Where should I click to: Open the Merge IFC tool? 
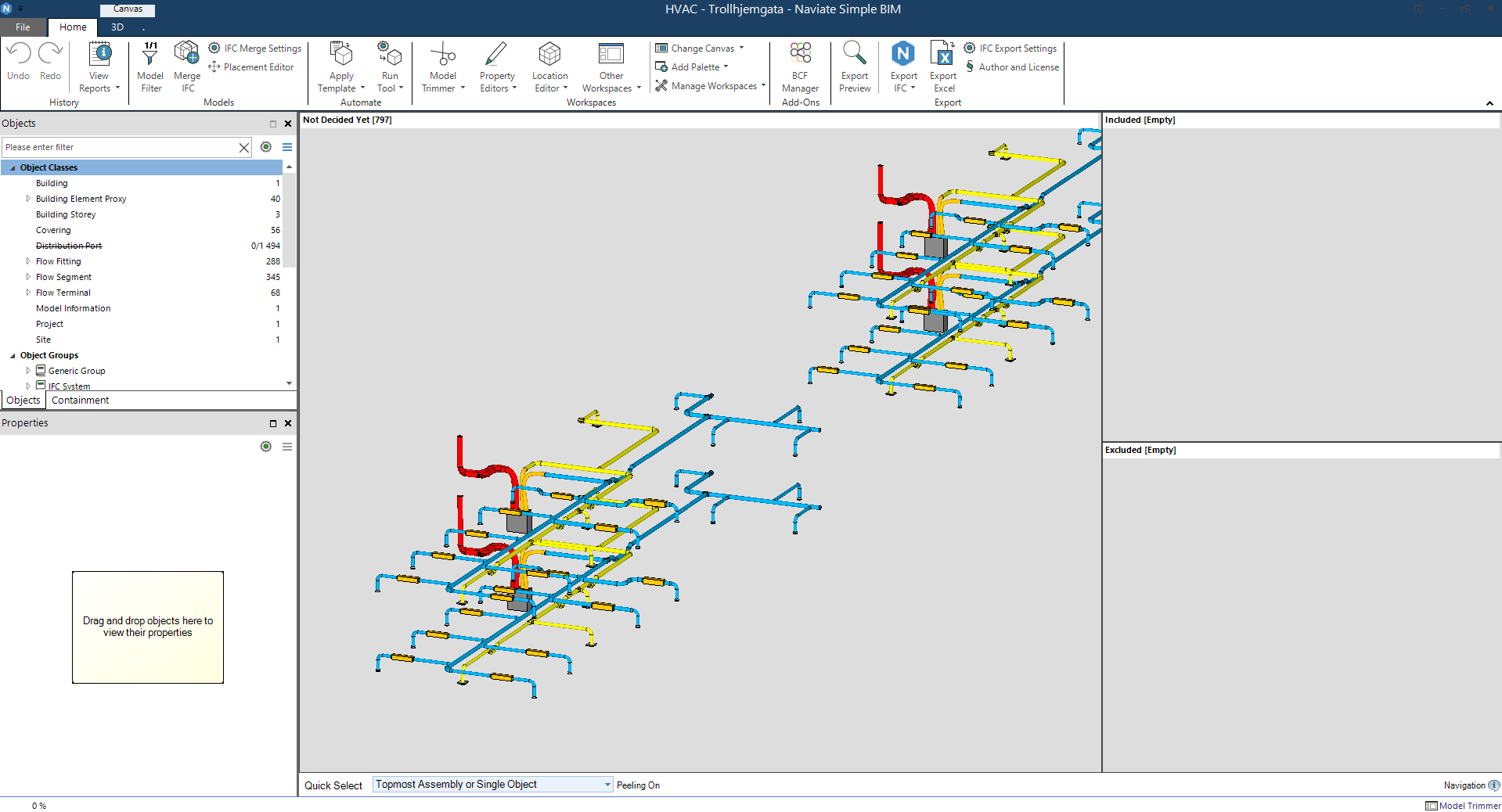coord(186,66)
